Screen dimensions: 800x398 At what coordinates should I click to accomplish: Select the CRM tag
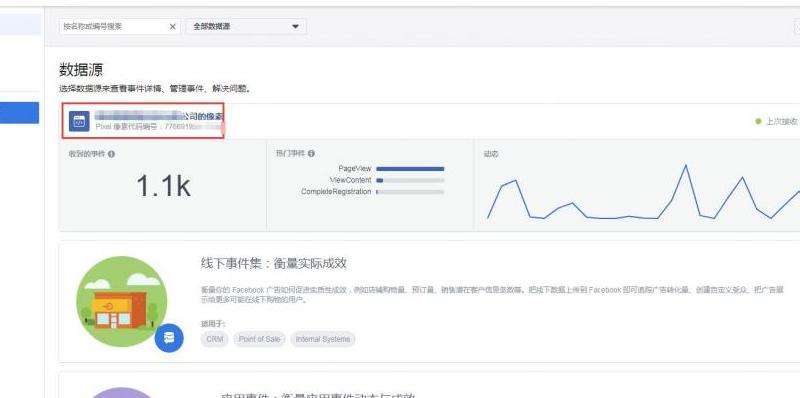point(215,339)
